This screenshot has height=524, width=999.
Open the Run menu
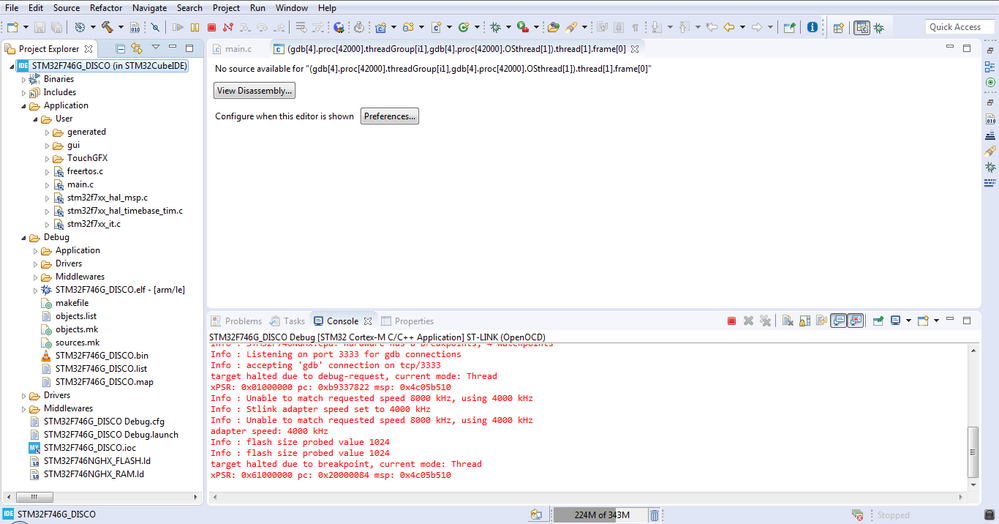click(x=257, y=8)
